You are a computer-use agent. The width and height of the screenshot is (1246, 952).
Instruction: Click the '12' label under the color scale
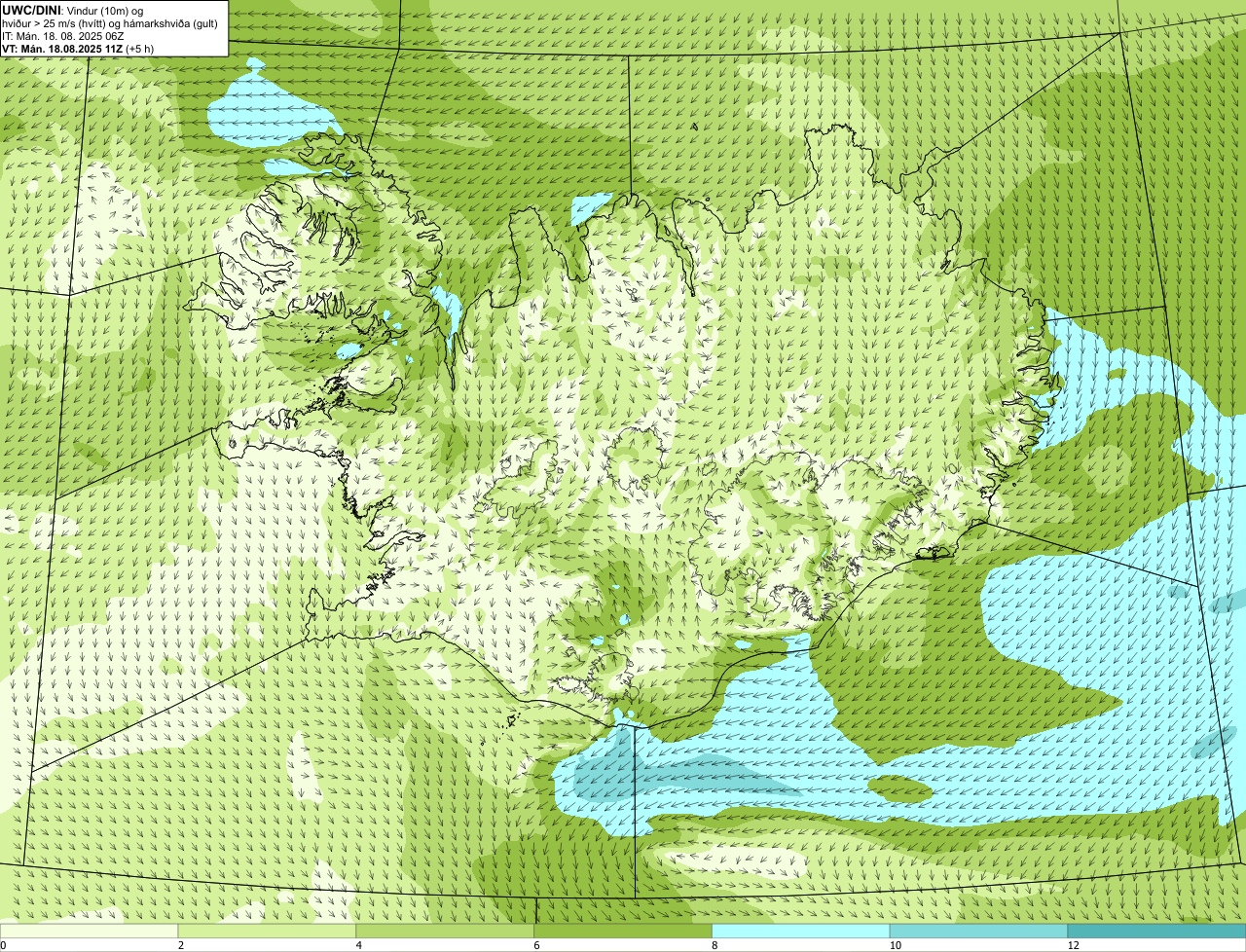point(1073,945)
